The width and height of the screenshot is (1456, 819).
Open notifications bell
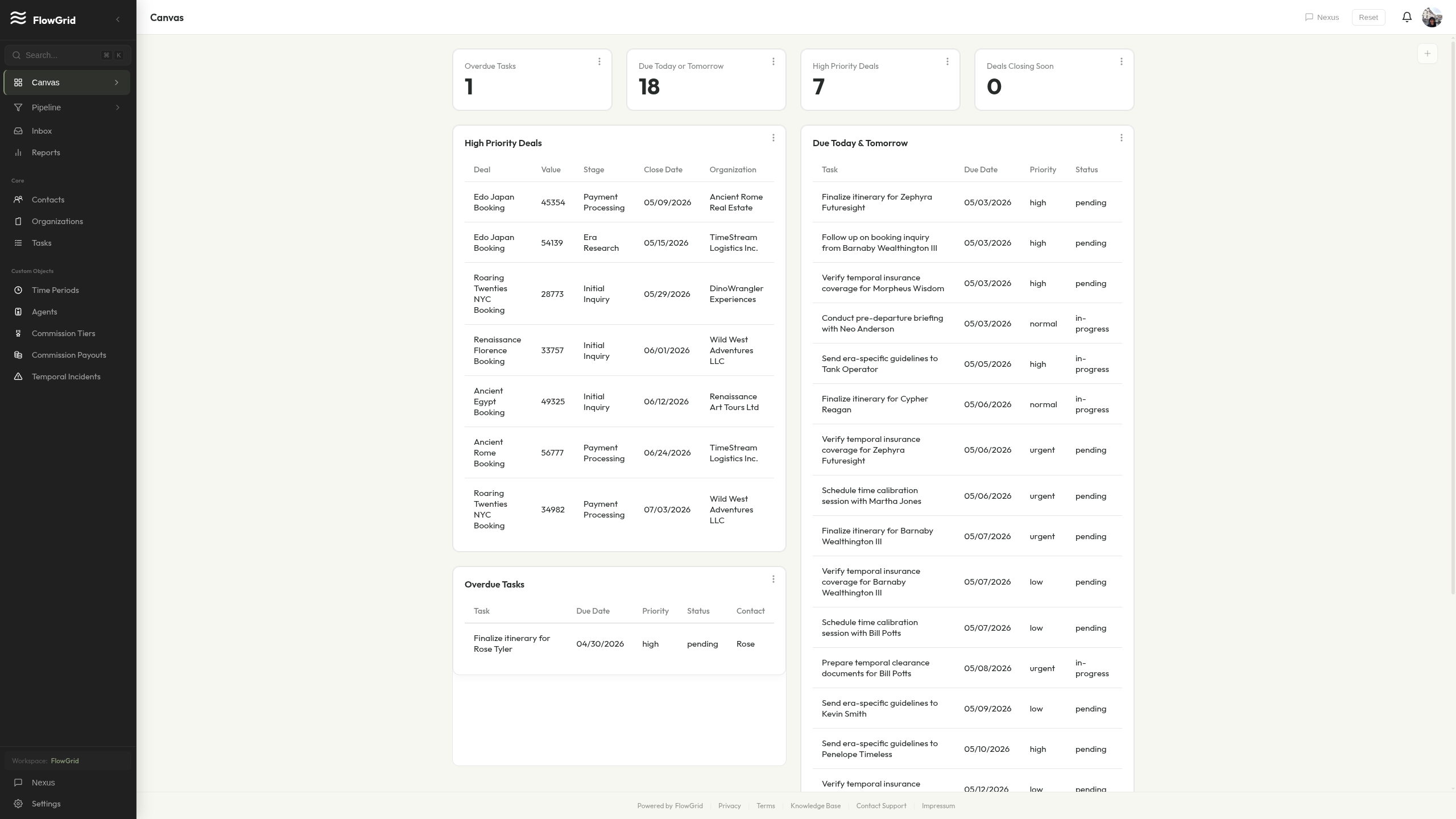coord(1407,17)
